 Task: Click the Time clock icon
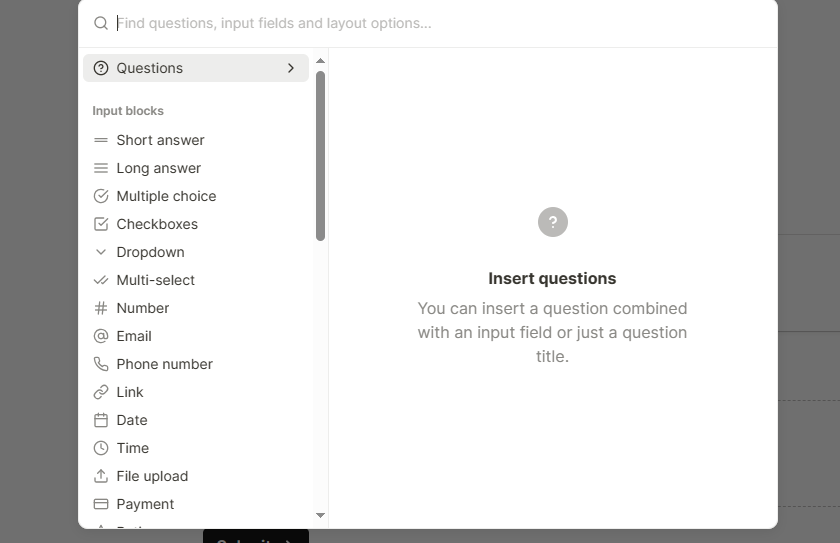[100, 448]
